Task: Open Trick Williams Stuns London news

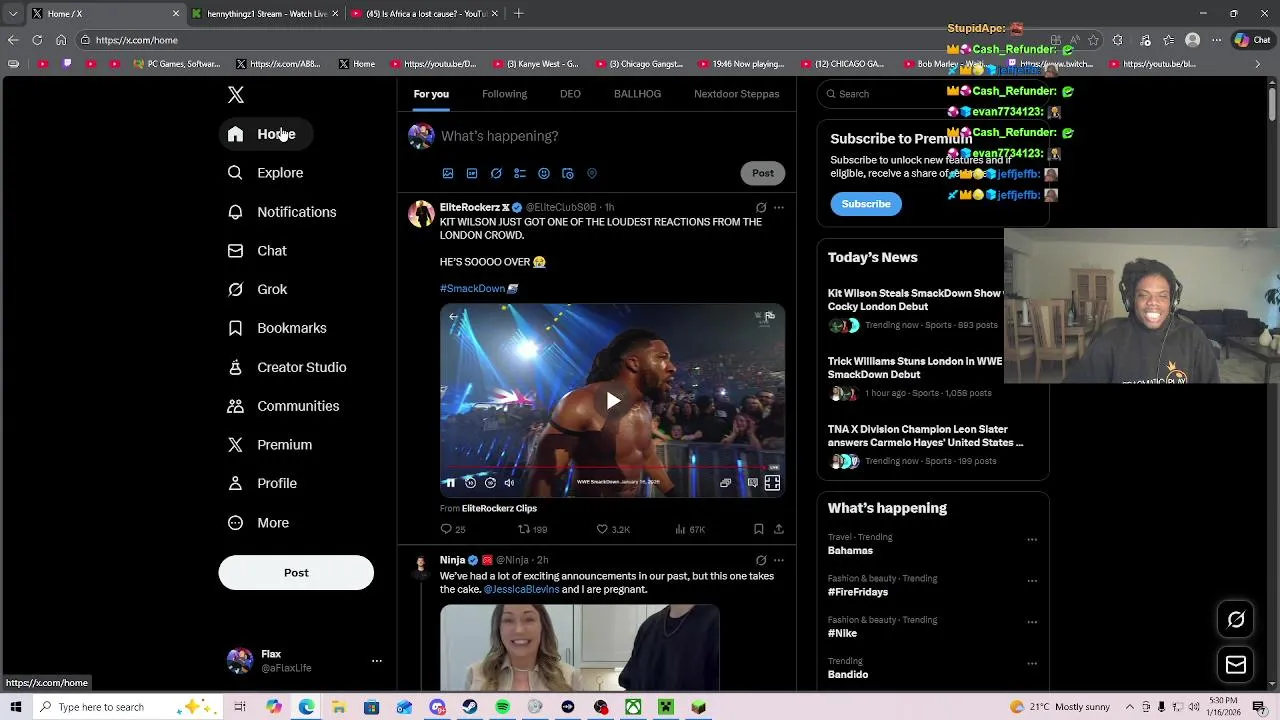Action: (x=914, y=368)
